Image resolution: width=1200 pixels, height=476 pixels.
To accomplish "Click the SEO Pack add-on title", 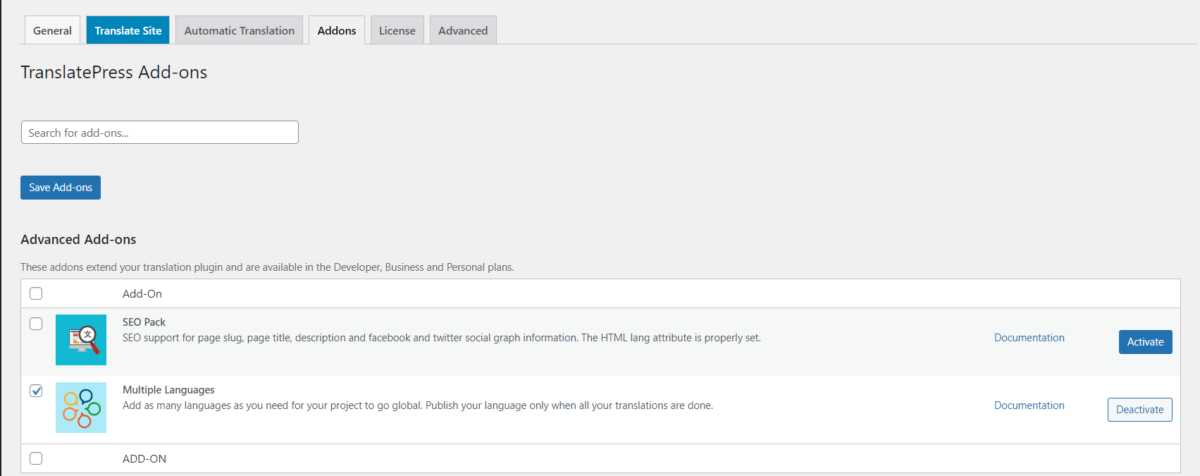I will pyautogui.click(x=144, y=323).
